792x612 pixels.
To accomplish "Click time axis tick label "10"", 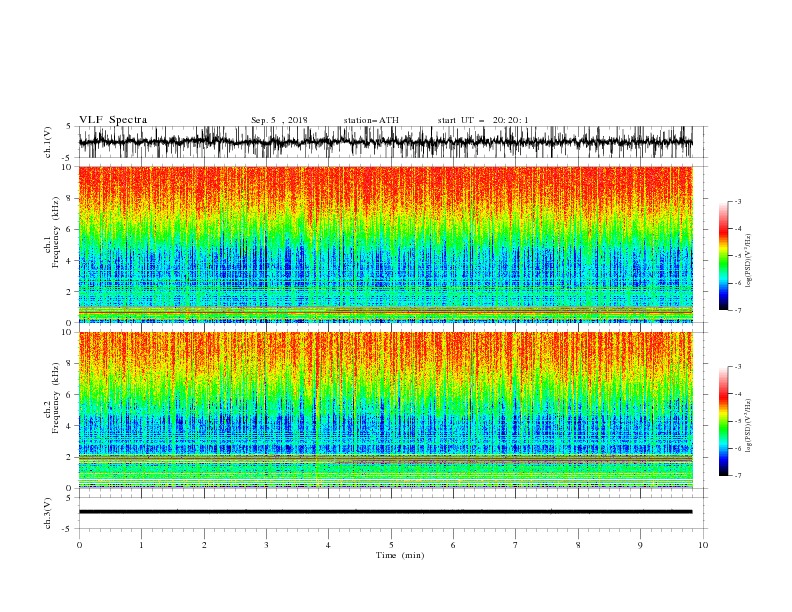I will (x=703, y=545).
